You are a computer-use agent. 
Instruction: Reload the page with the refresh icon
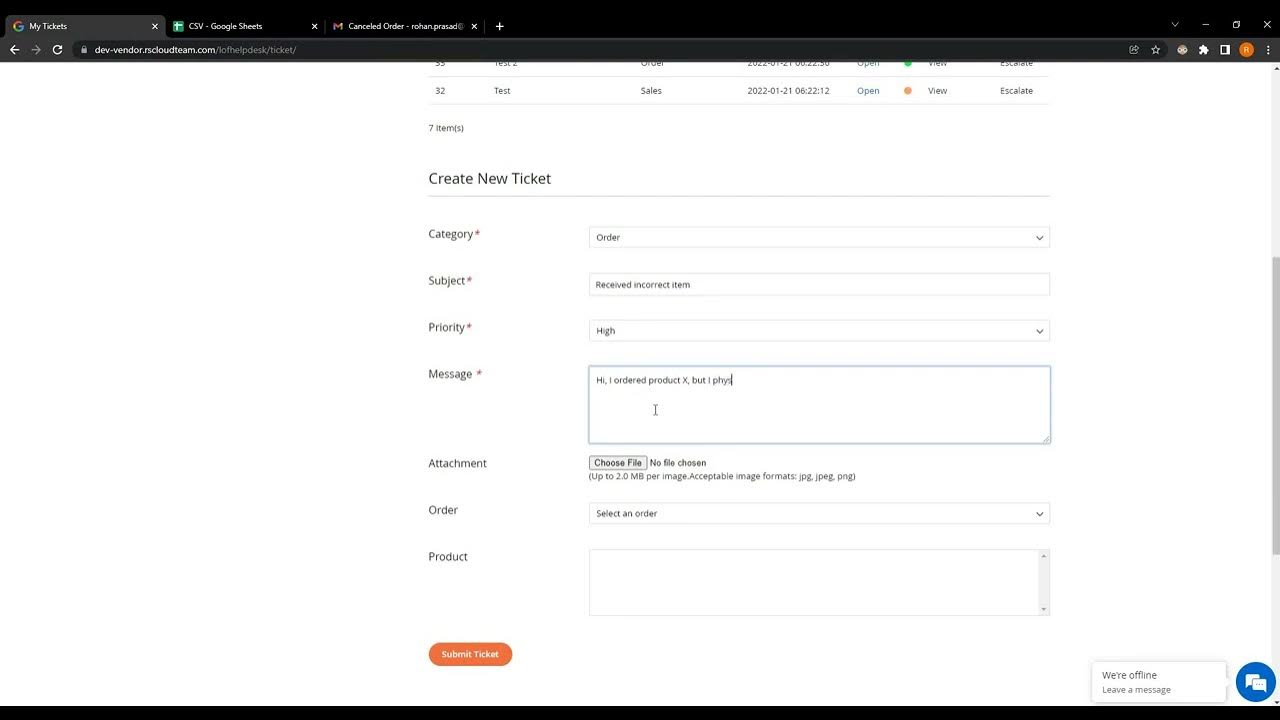(x=58, y=49)
